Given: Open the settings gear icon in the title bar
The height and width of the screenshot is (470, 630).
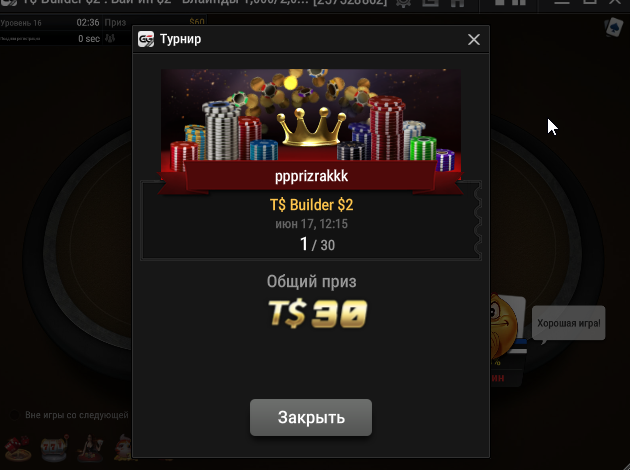Looking at the screenshot, I should tap(403, 3).
